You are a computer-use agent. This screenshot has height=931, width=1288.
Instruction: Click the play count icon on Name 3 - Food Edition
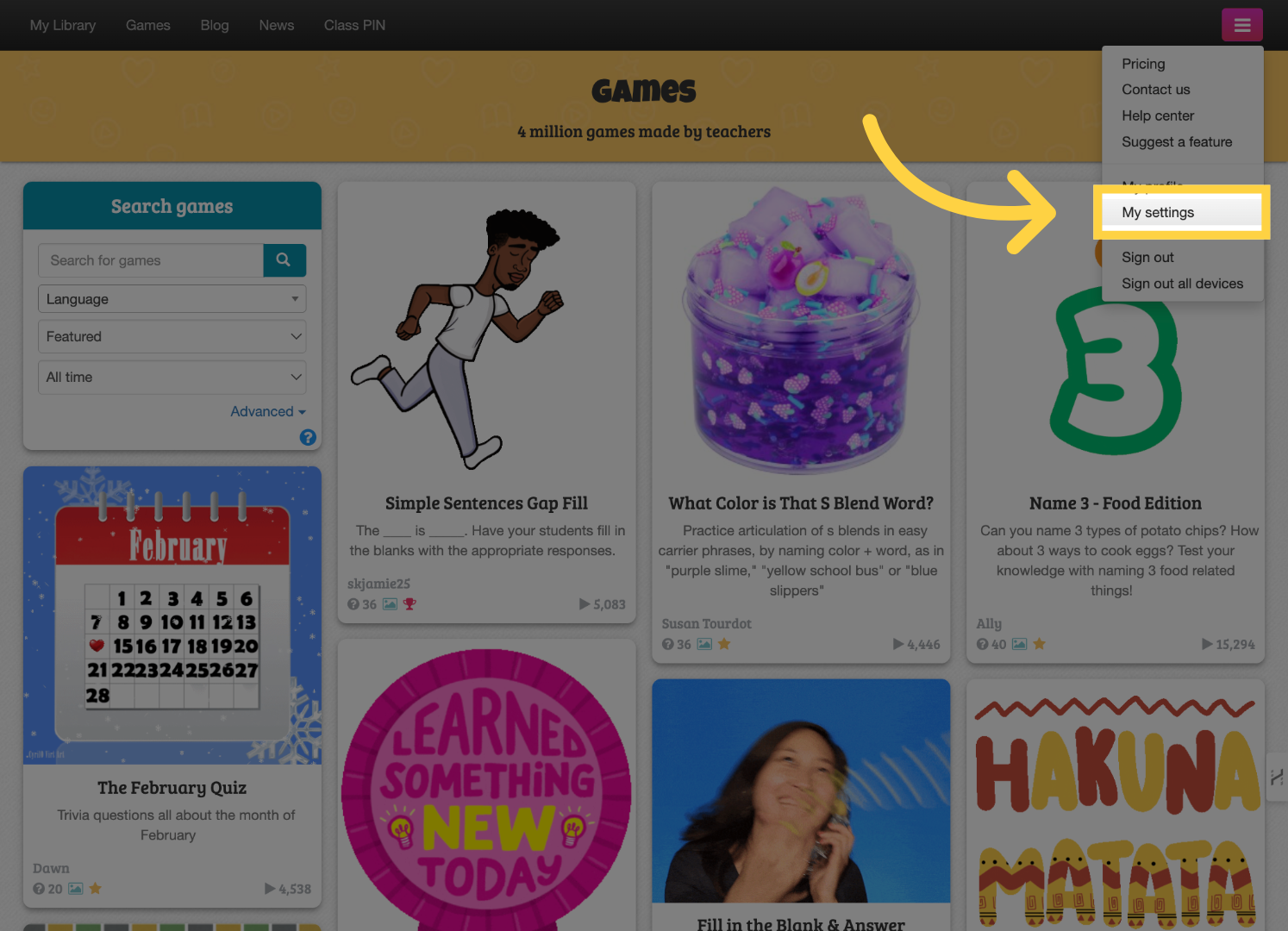pyautogui.click(x=1207, y=644)
